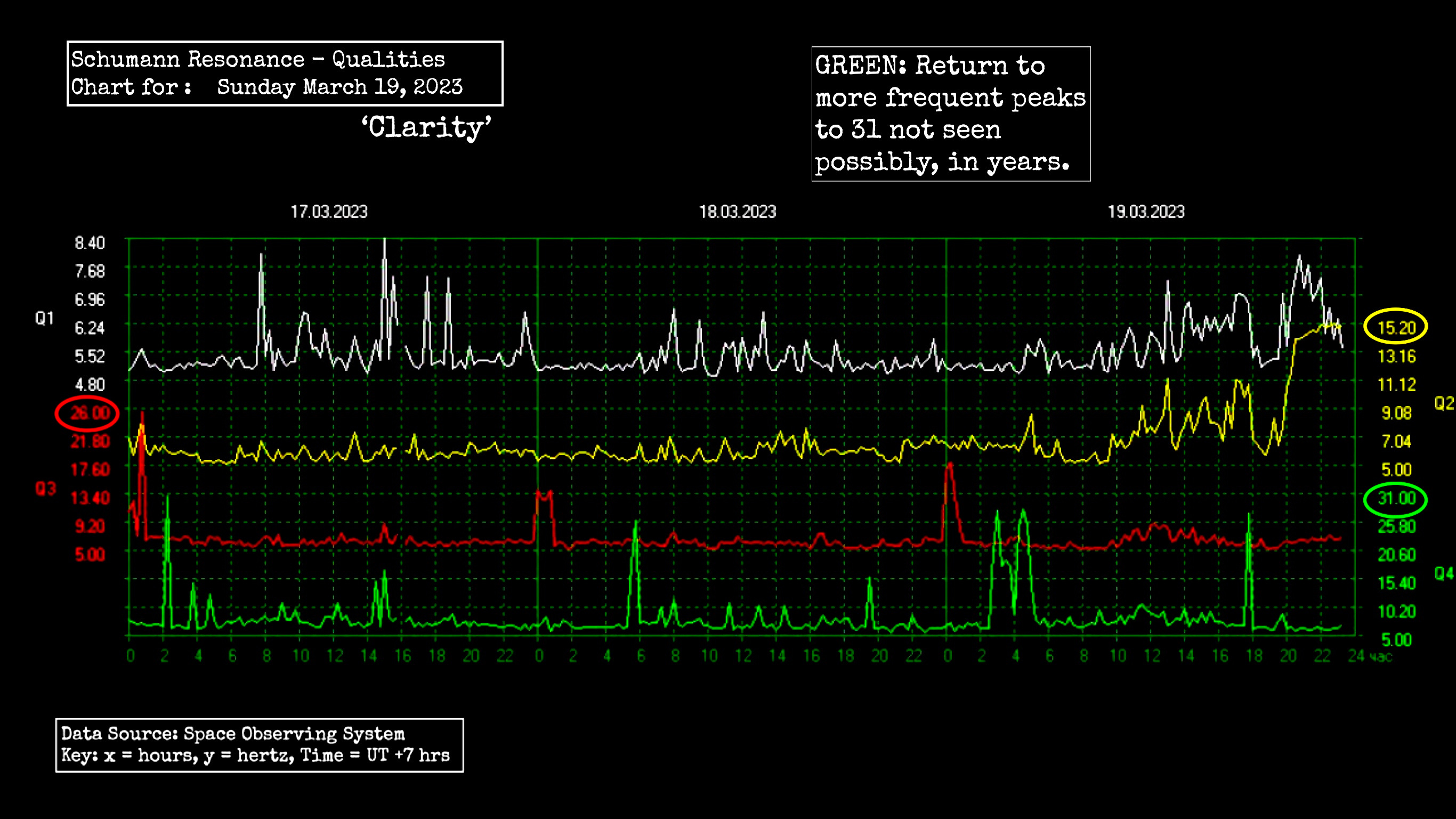Screen dimensions: 1456x819
Task: Click the red 26.00 axis value
Action: pos(90,413)
